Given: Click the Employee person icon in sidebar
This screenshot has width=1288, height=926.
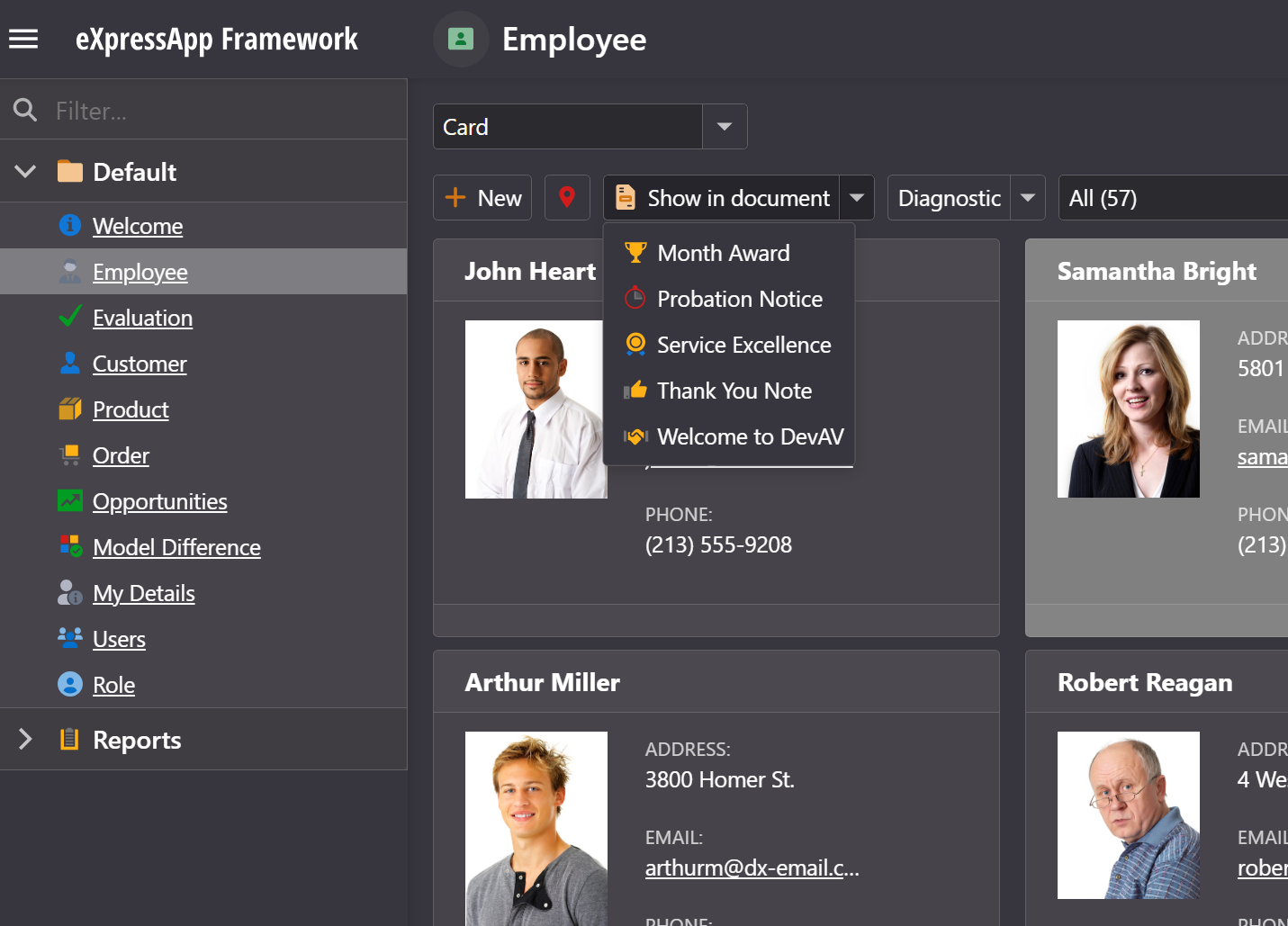Looking at the screenshot, I should (70, 271).
